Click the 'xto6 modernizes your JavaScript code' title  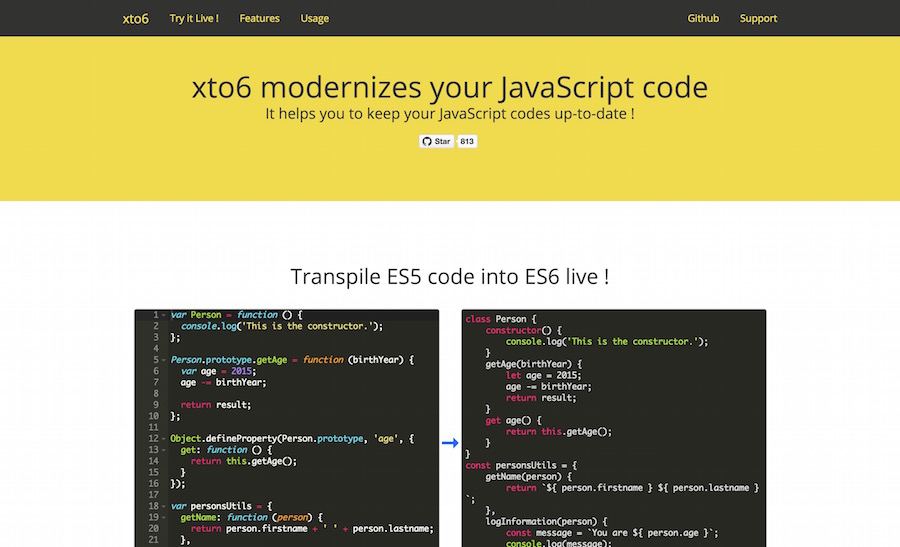pyautogui.click(x=450, y=87)
